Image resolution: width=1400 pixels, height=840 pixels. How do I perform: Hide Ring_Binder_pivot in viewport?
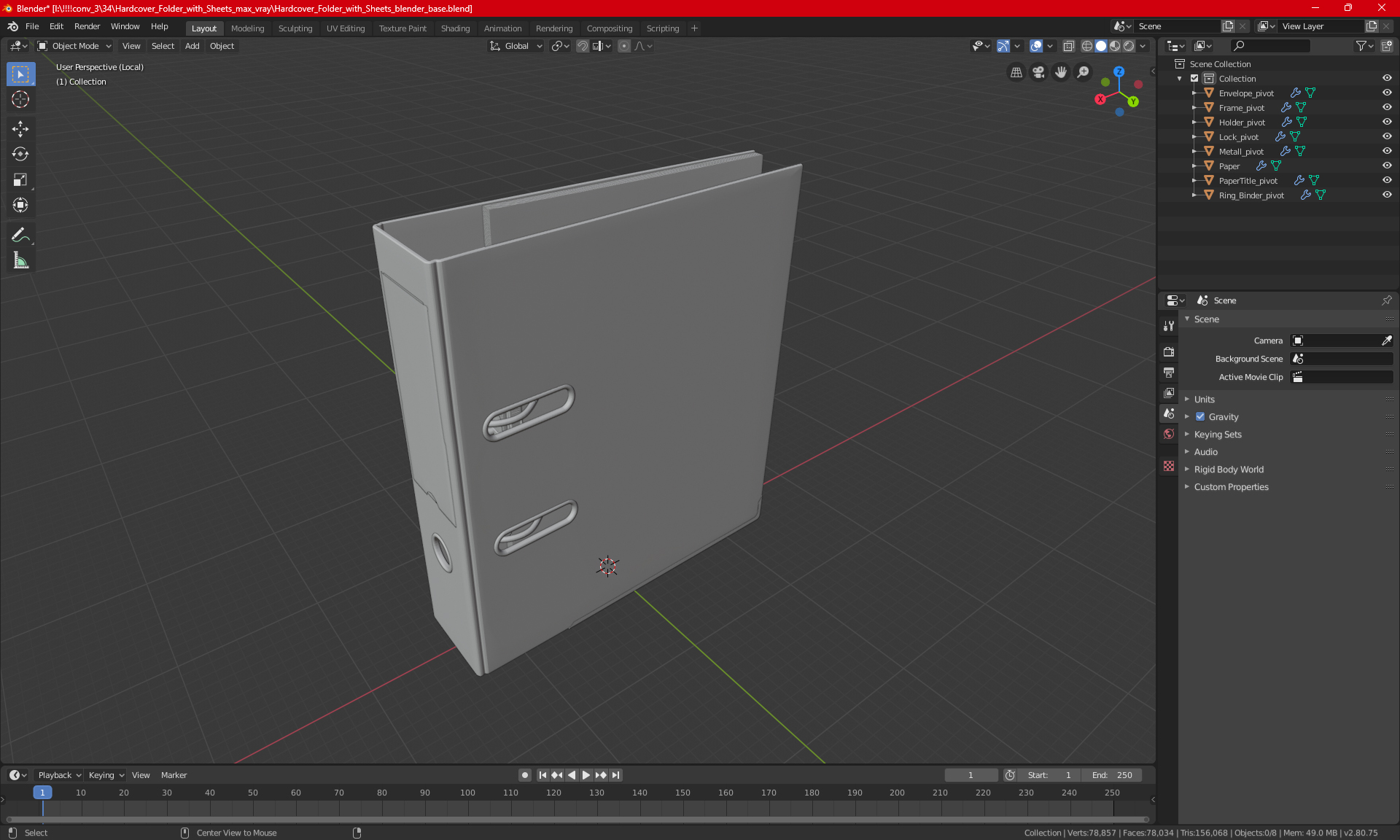[1387, 195]
